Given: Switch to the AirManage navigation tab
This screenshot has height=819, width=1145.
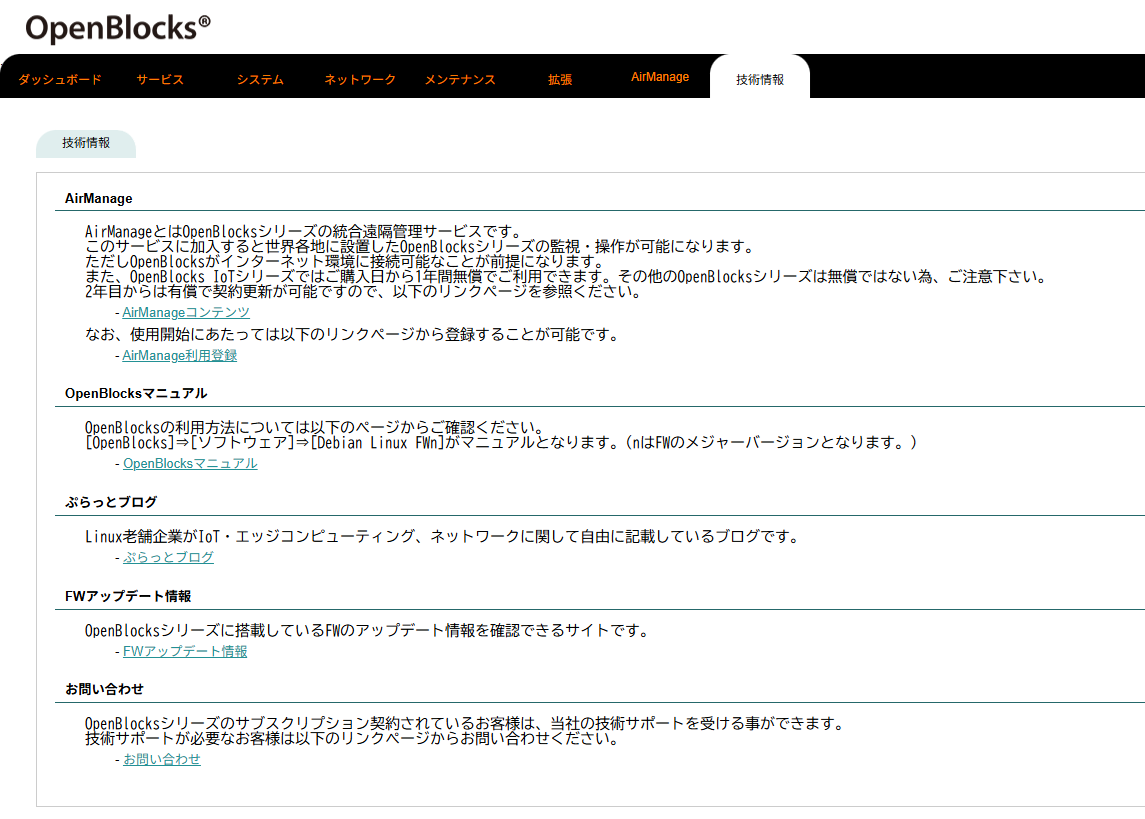Looking at the screenshot, I should tap(660, 77).
